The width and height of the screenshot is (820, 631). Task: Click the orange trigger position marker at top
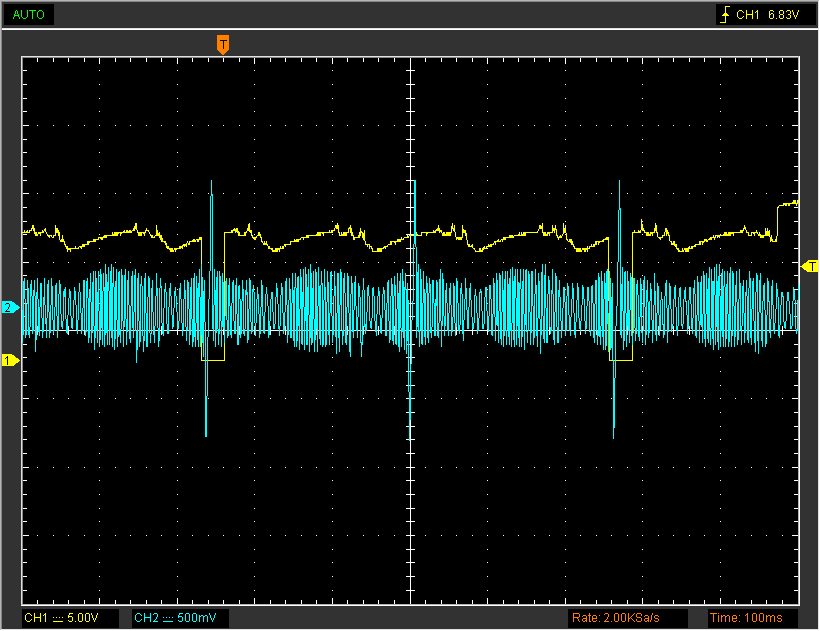point(222,44)
